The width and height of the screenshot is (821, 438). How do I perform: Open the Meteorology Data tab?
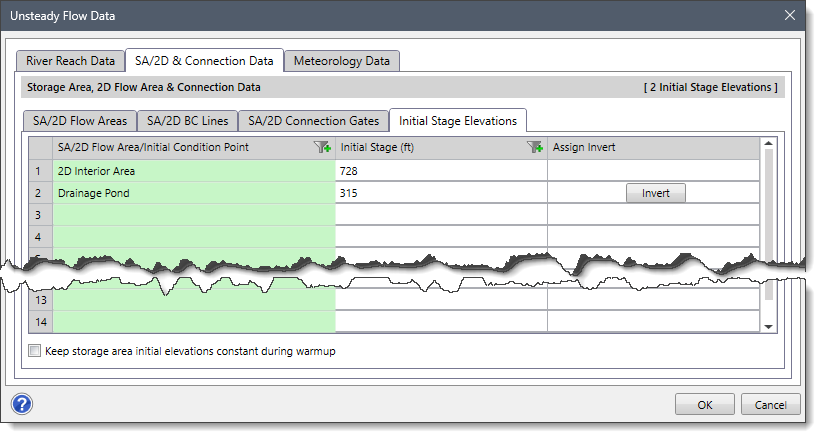pos(341,61)
